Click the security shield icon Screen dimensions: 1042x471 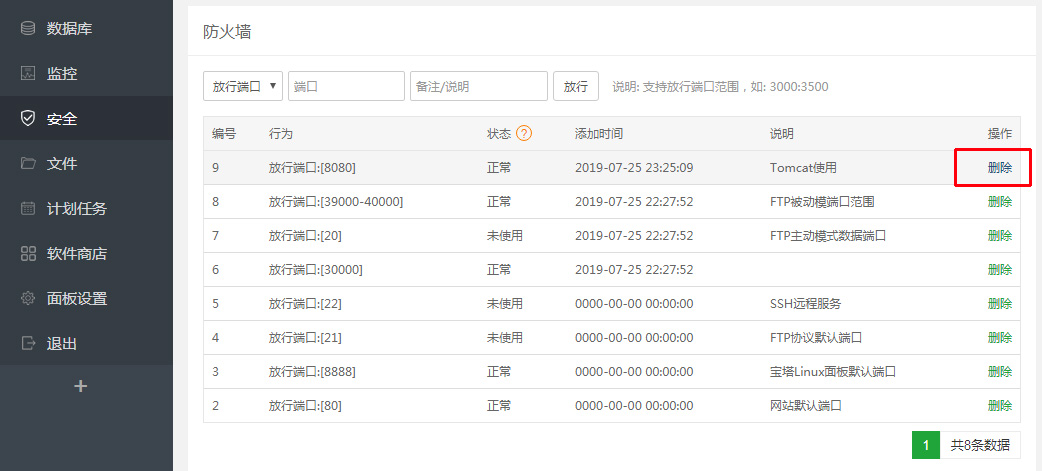28,118
